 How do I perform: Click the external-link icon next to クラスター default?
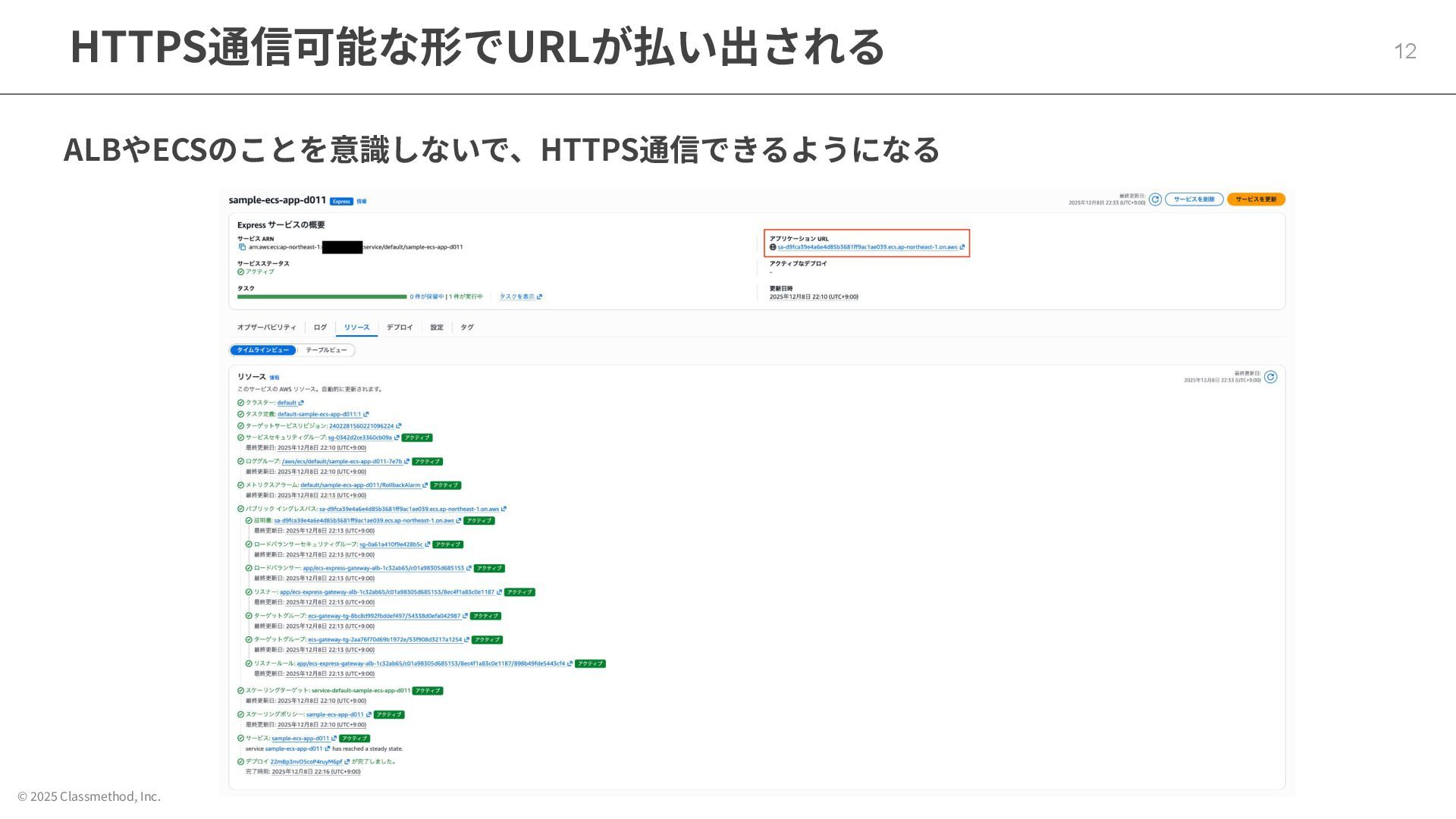click(301, 403)
